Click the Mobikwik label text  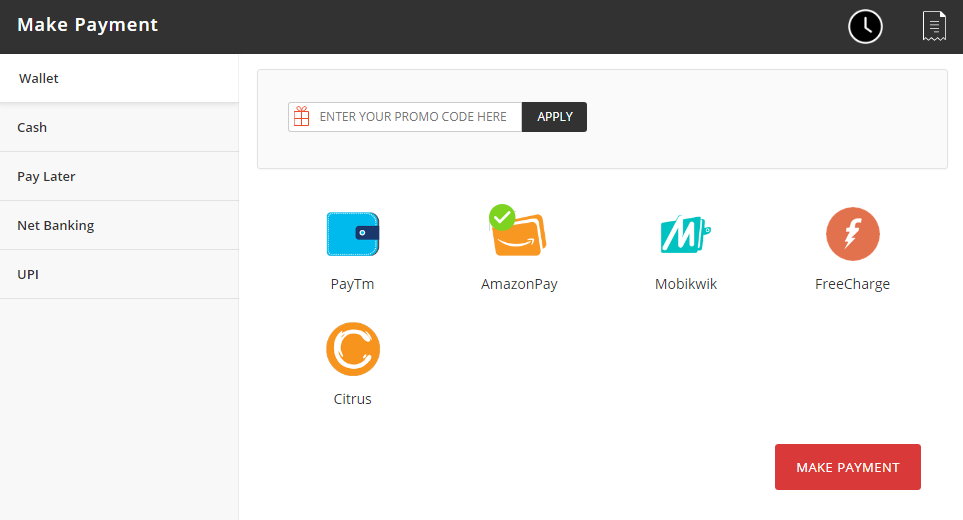click(x=685, y=284)
